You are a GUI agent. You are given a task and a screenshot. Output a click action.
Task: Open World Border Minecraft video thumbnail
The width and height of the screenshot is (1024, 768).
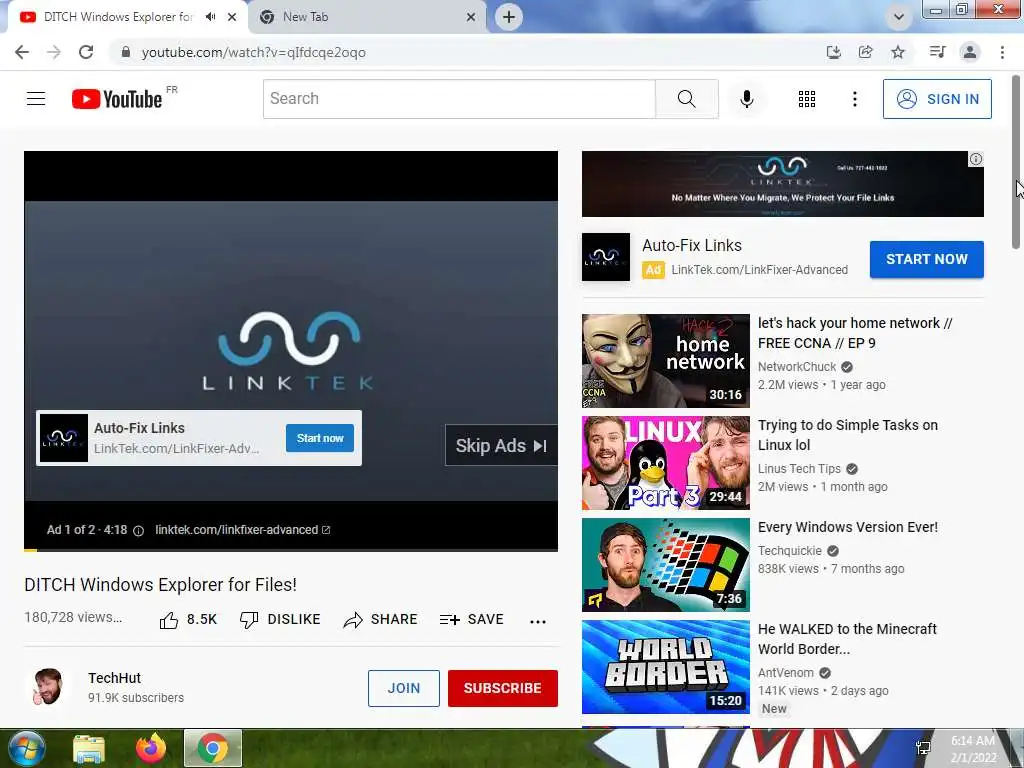click(x=665, y=667)
